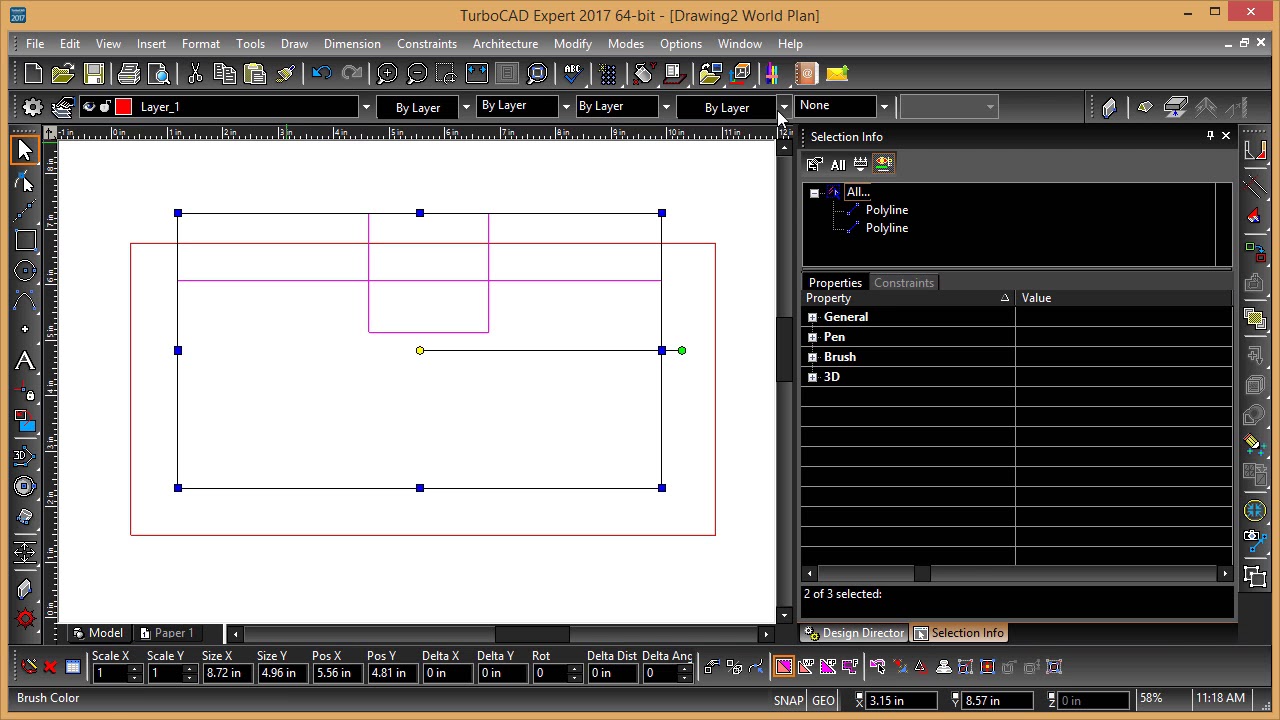Cancel with the red X inspector icon

pos(50,667)
